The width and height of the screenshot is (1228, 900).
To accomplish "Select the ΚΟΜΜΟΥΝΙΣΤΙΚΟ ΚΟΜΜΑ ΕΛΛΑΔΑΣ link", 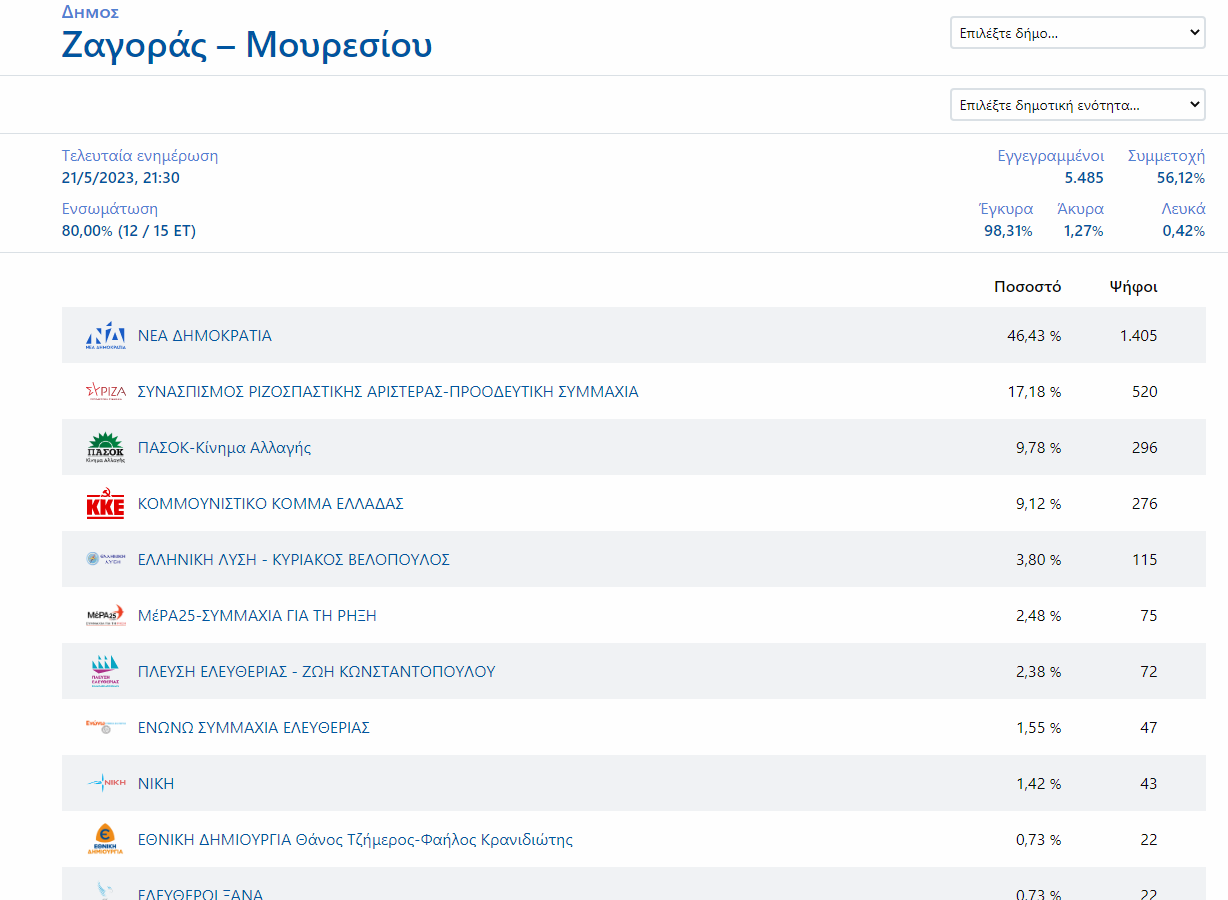I will click(270, 504).
